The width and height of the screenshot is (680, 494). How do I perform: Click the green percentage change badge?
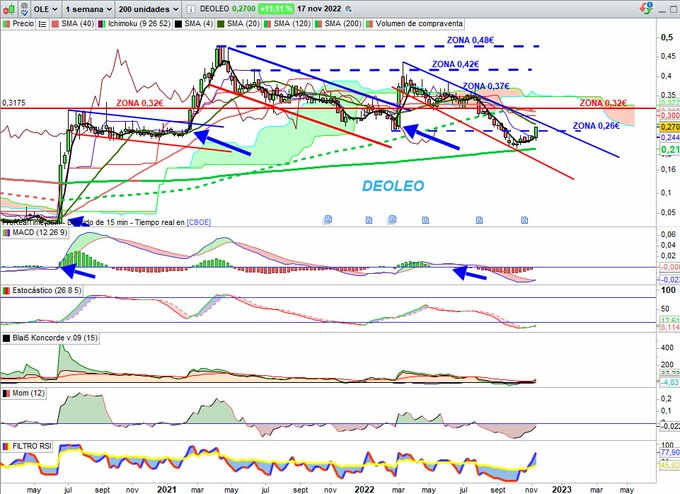click(276, 9)
